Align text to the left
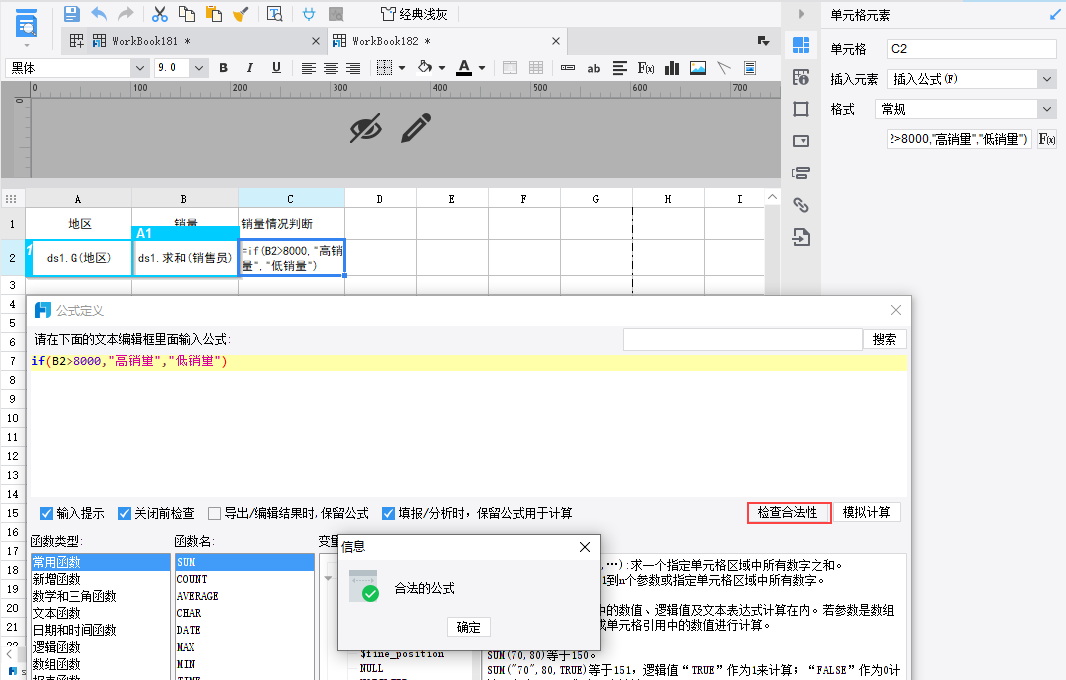1066x680 pixels. click(x=309, y=68)
